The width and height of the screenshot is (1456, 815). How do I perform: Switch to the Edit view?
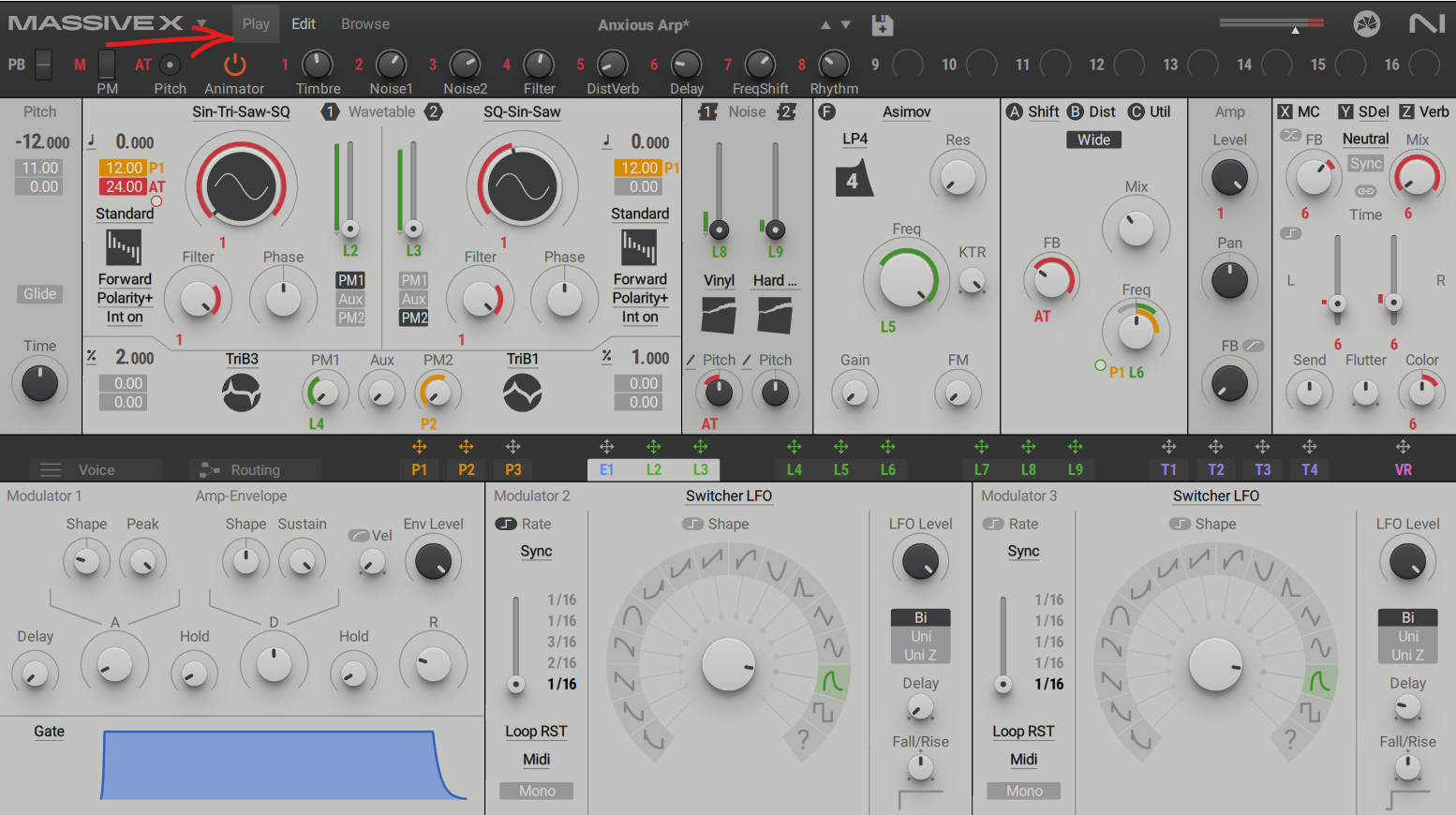point(304,23)
